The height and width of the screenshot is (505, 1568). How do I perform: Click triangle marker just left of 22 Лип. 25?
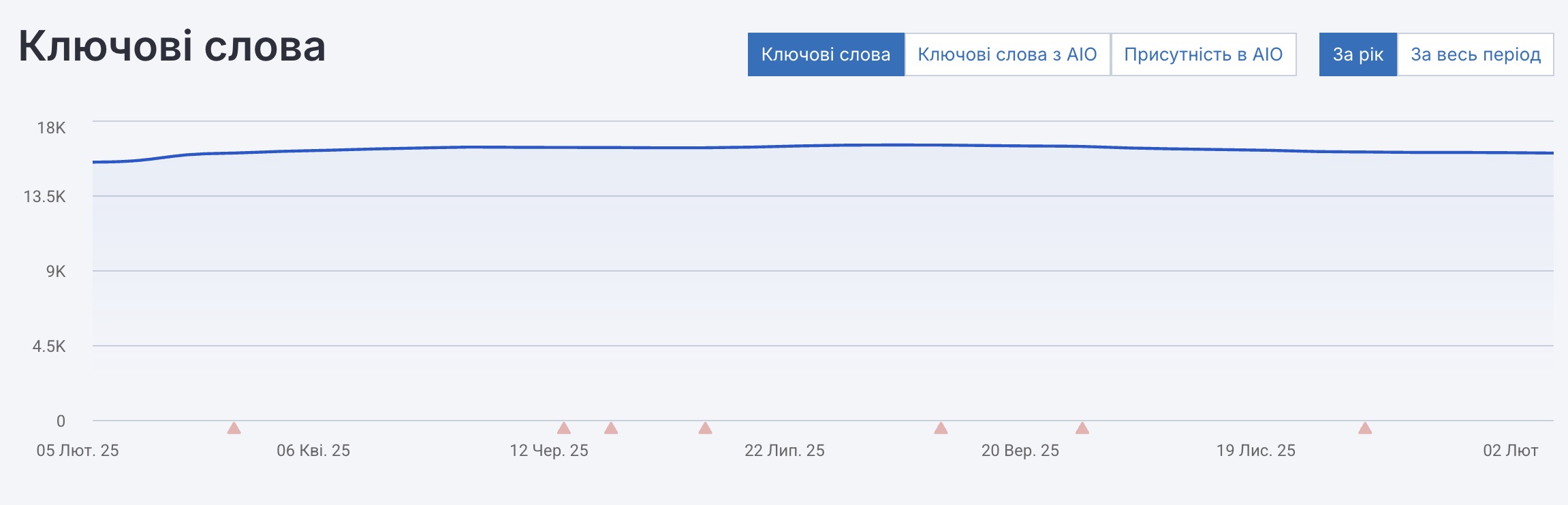tap(705, 428)
